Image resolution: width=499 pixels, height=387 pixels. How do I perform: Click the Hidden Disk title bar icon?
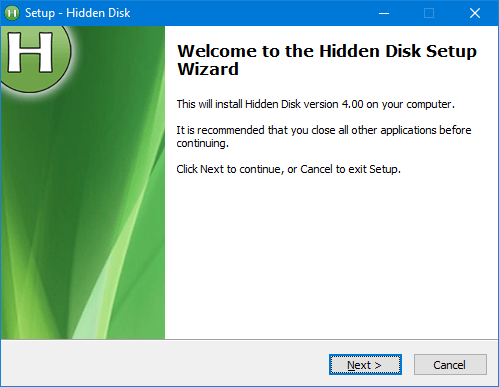12,13
